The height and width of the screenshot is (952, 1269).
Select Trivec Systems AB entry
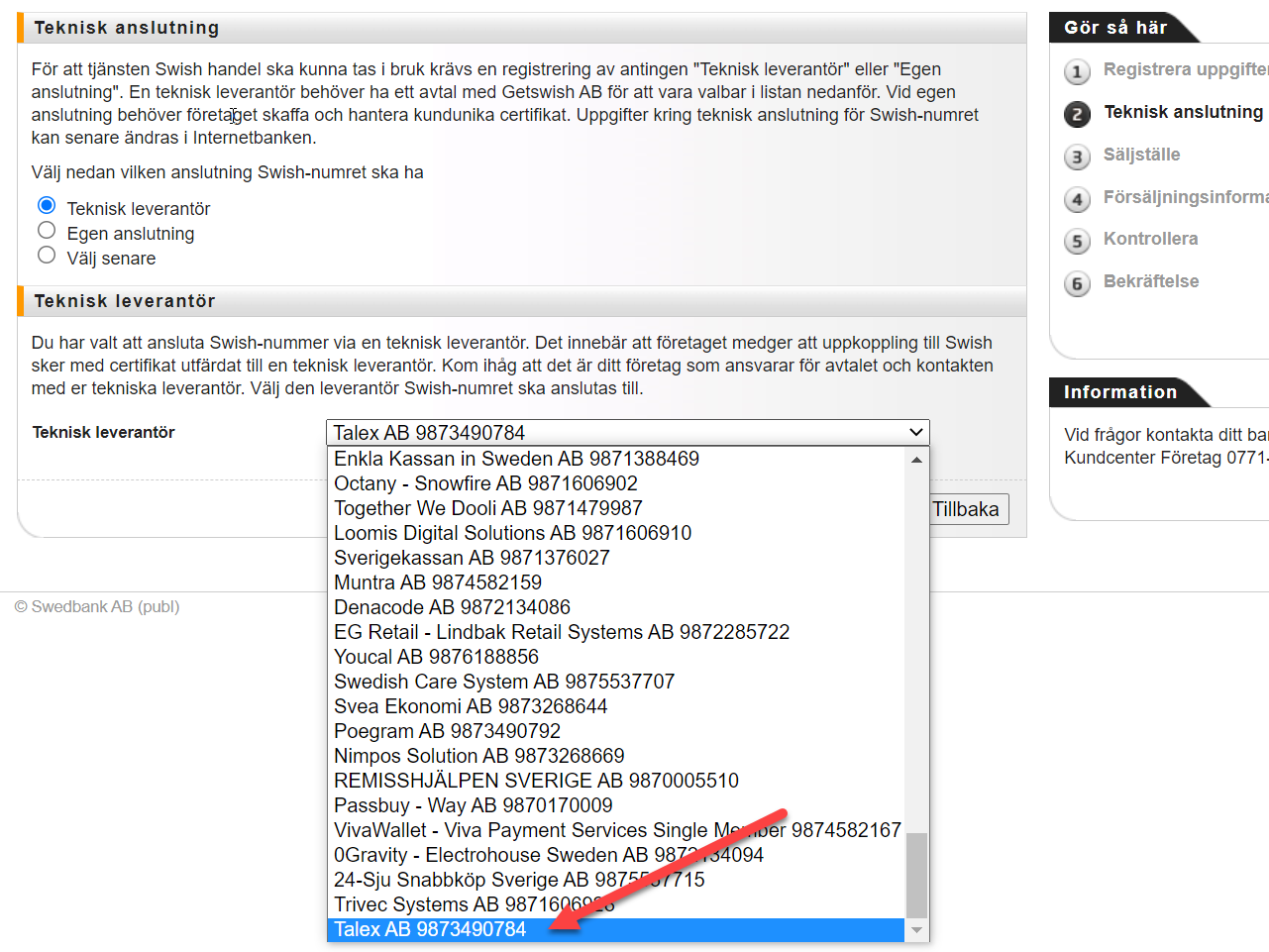coord(615,904)
